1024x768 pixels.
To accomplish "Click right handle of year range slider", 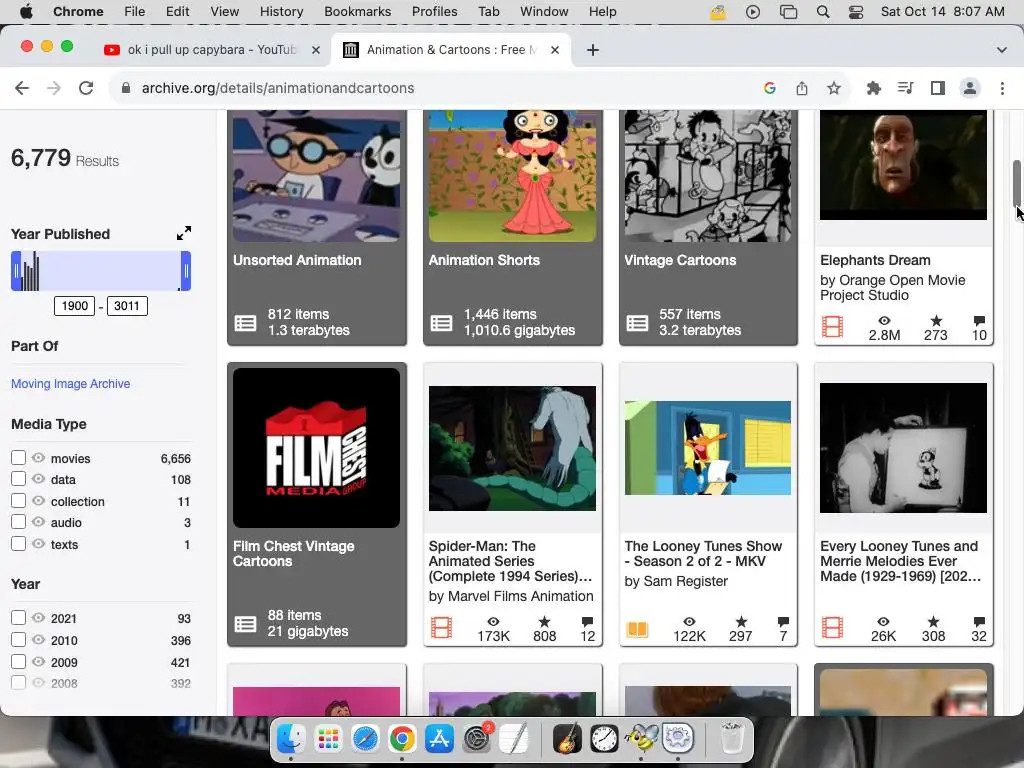I will click(x=186, y=271).
